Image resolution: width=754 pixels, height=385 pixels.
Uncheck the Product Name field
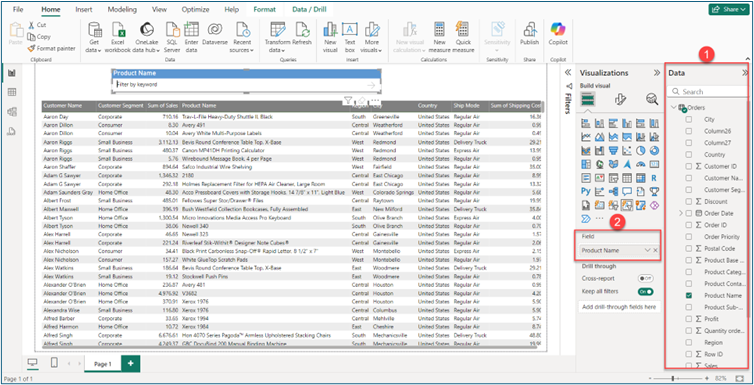(689, 296)
